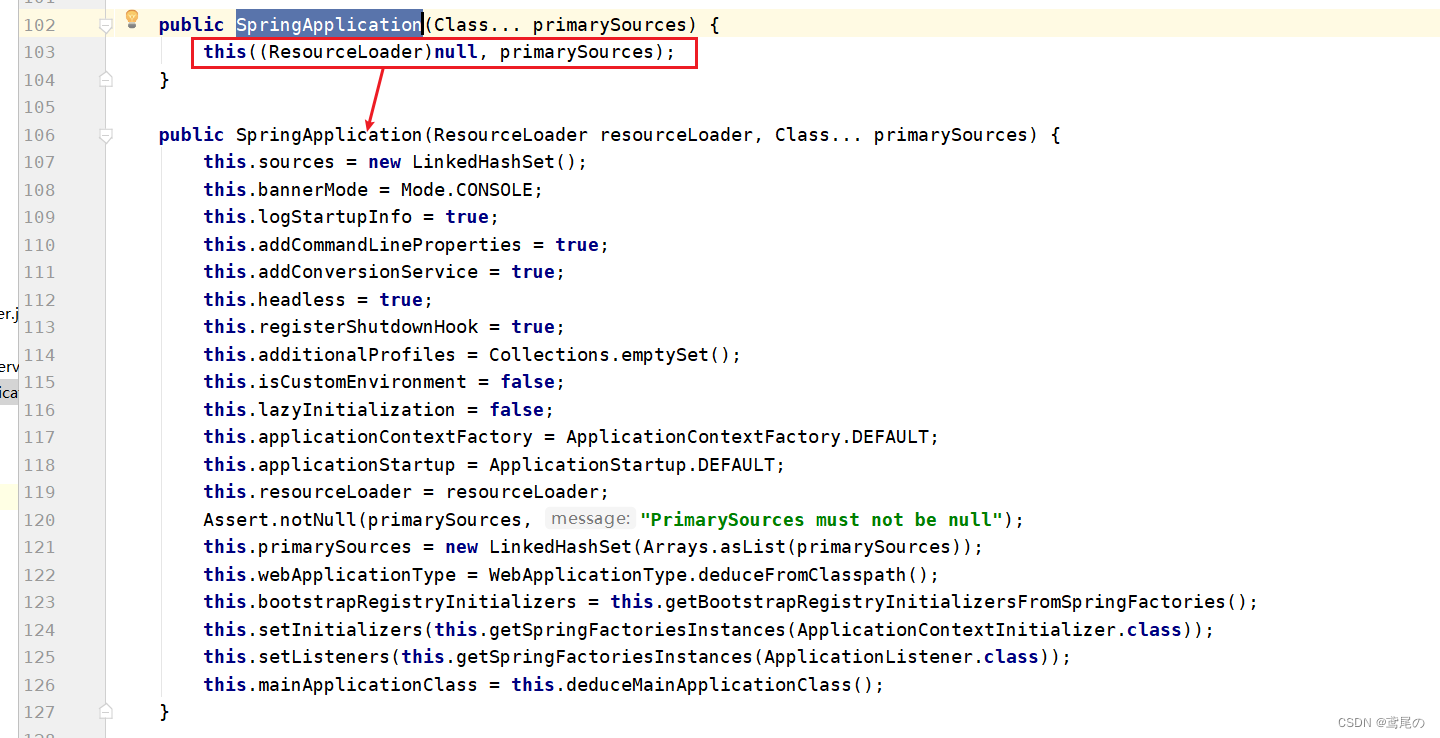Click the webApplicationType field on line 122
This screenshot has height=738, width=1440.
(x=357, y=575)
